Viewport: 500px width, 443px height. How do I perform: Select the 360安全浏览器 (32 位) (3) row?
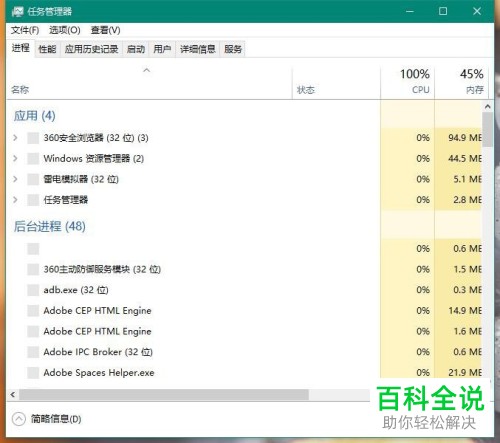click(x=244, y=138)
